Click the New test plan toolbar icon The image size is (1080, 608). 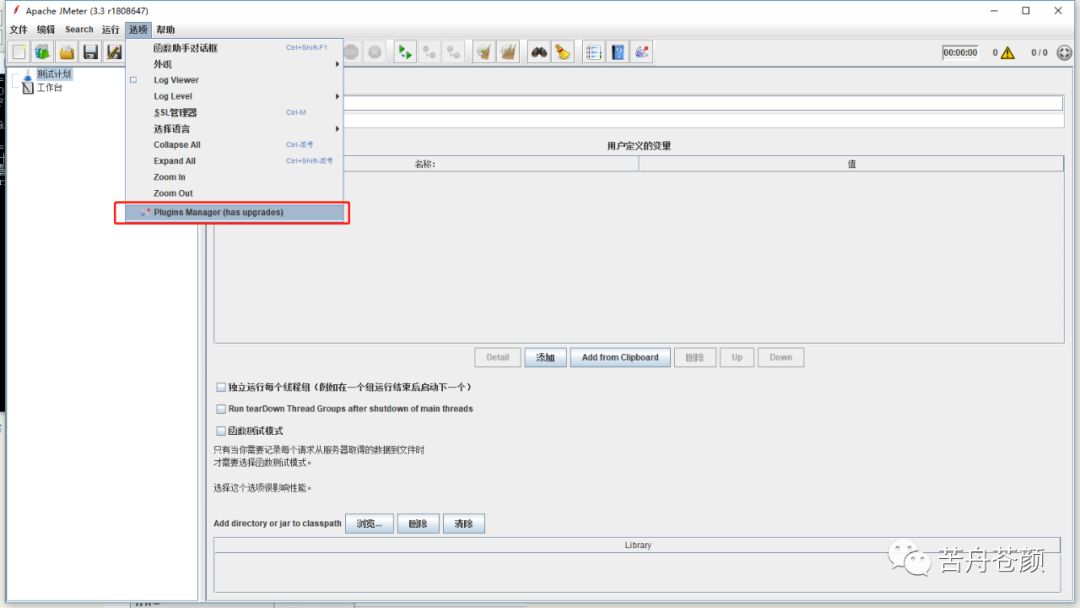[19, 52]
